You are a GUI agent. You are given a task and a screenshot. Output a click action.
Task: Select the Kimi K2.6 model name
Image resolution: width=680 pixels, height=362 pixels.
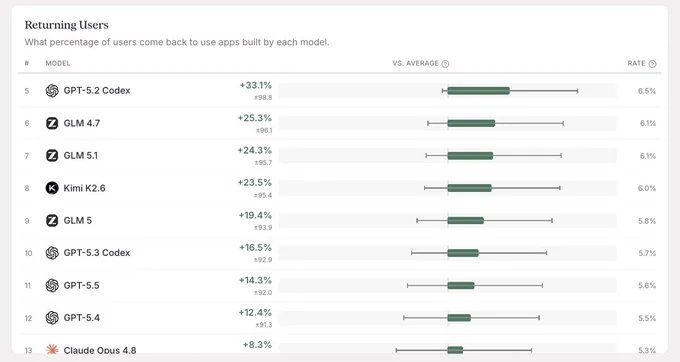tap(85, 188)
